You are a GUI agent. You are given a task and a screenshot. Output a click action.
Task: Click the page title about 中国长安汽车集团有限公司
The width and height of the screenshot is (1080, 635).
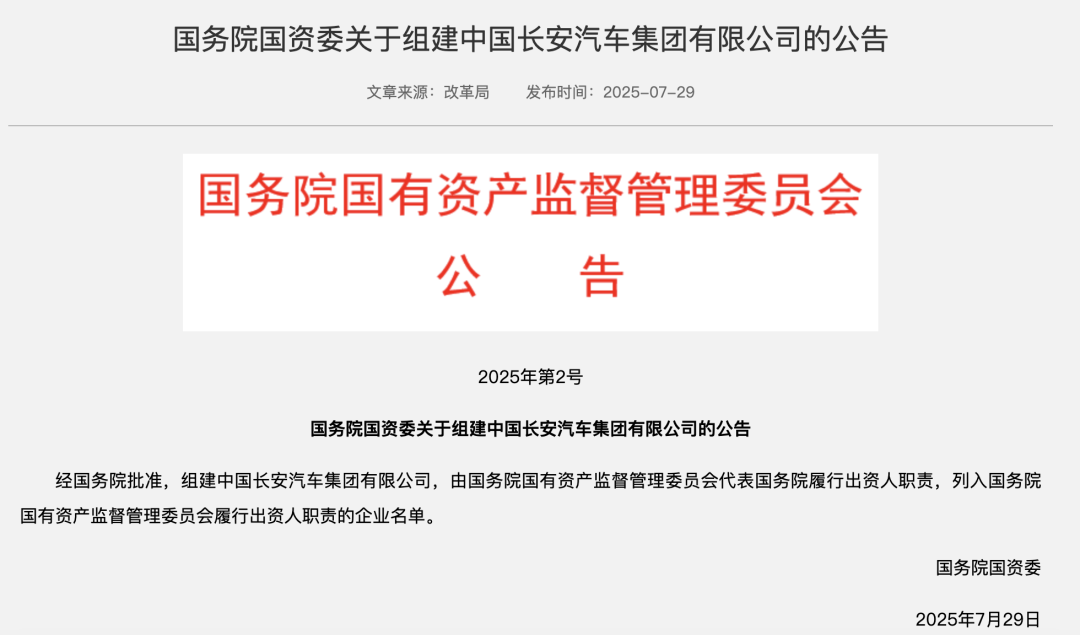(x=530, y=39)
